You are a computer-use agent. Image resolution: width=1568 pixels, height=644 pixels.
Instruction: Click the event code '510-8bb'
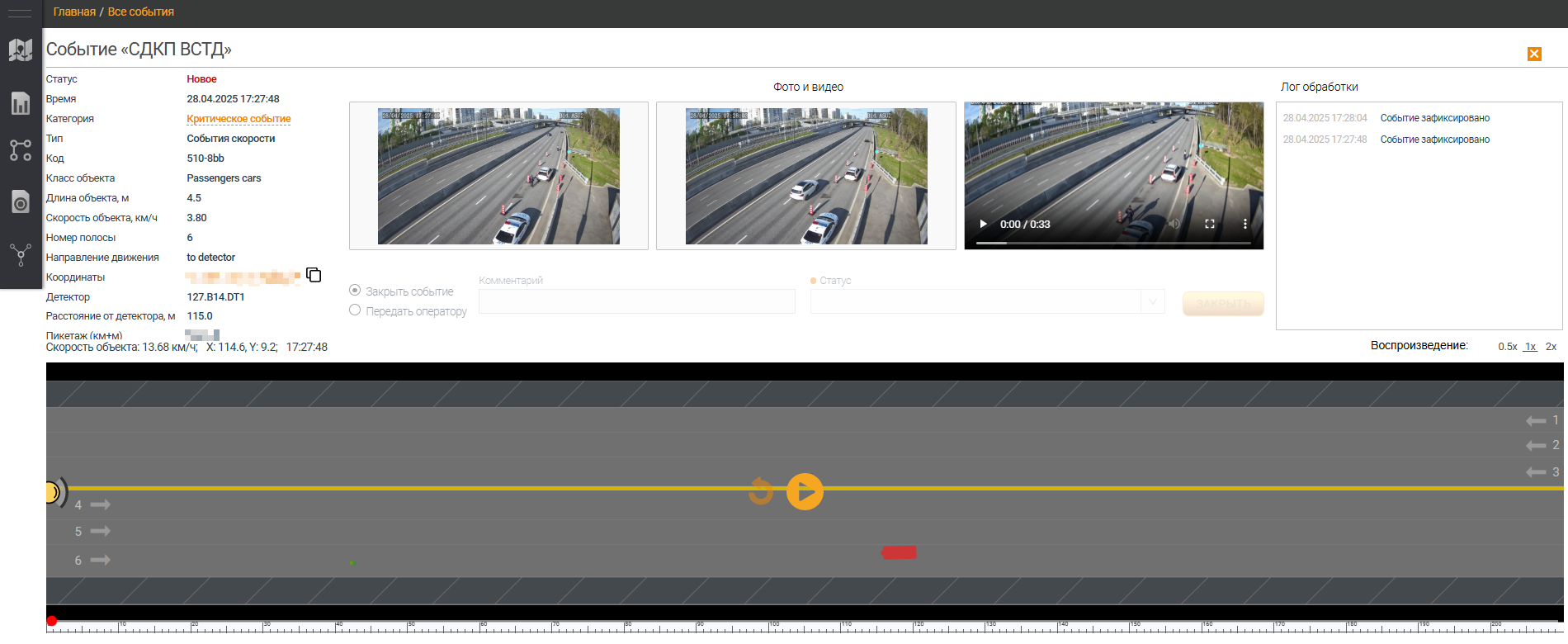pos(205,159)
